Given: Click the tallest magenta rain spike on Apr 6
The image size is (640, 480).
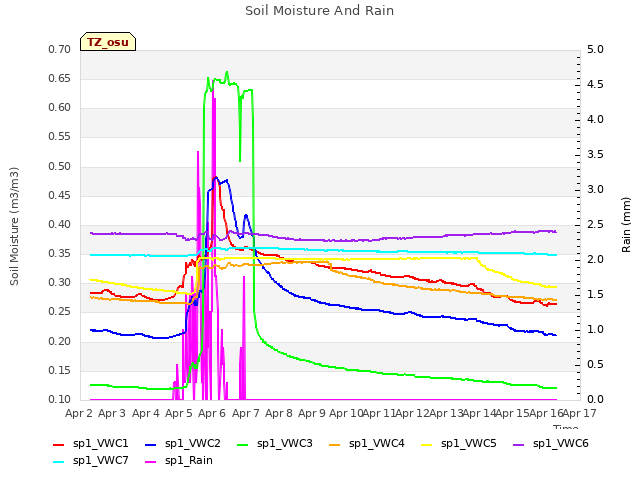Looking at the screenshot, I should pos(213,88).
